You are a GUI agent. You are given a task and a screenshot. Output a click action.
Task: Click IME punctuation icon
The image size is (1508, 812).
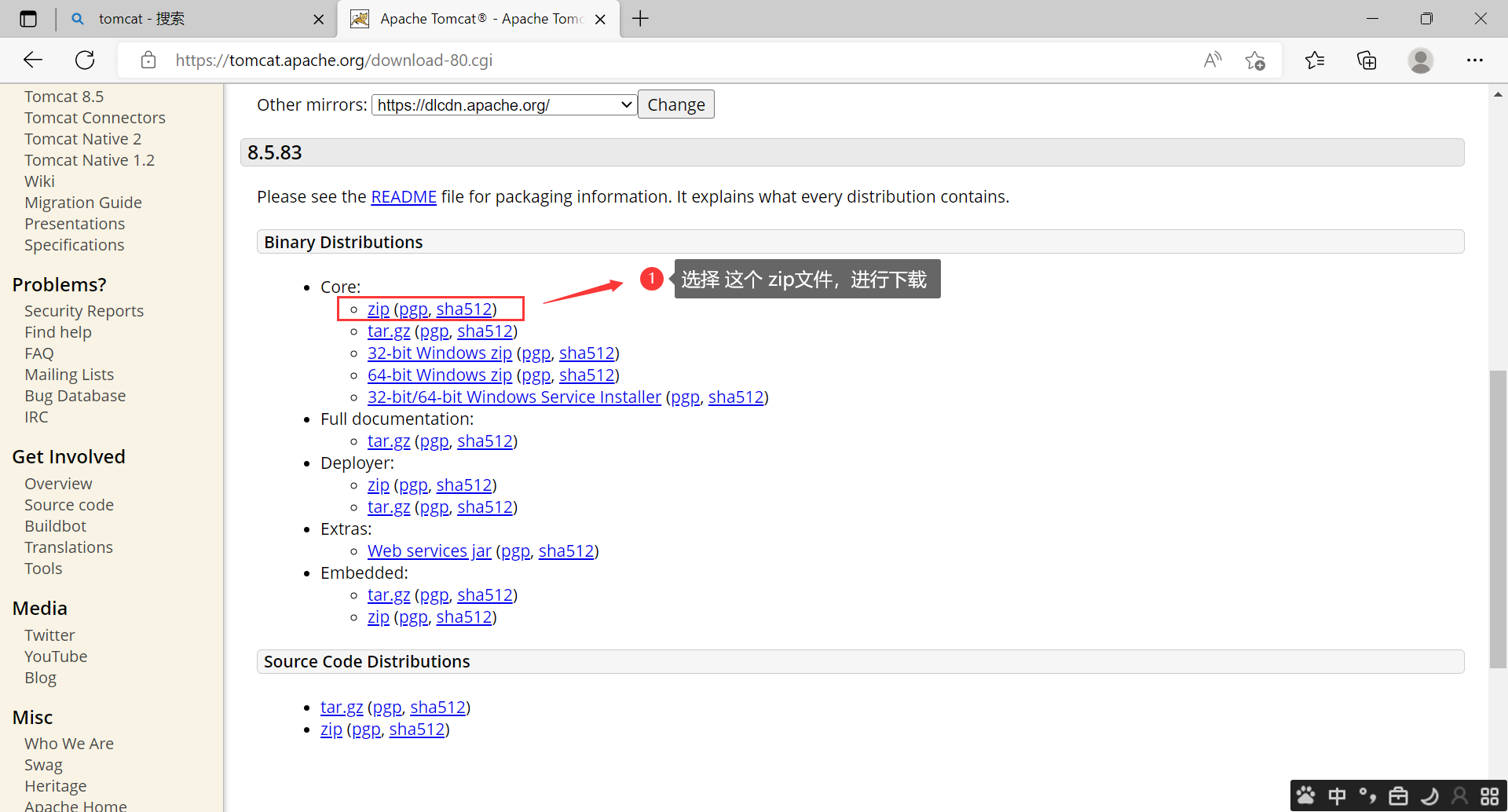click(1367, 796)
